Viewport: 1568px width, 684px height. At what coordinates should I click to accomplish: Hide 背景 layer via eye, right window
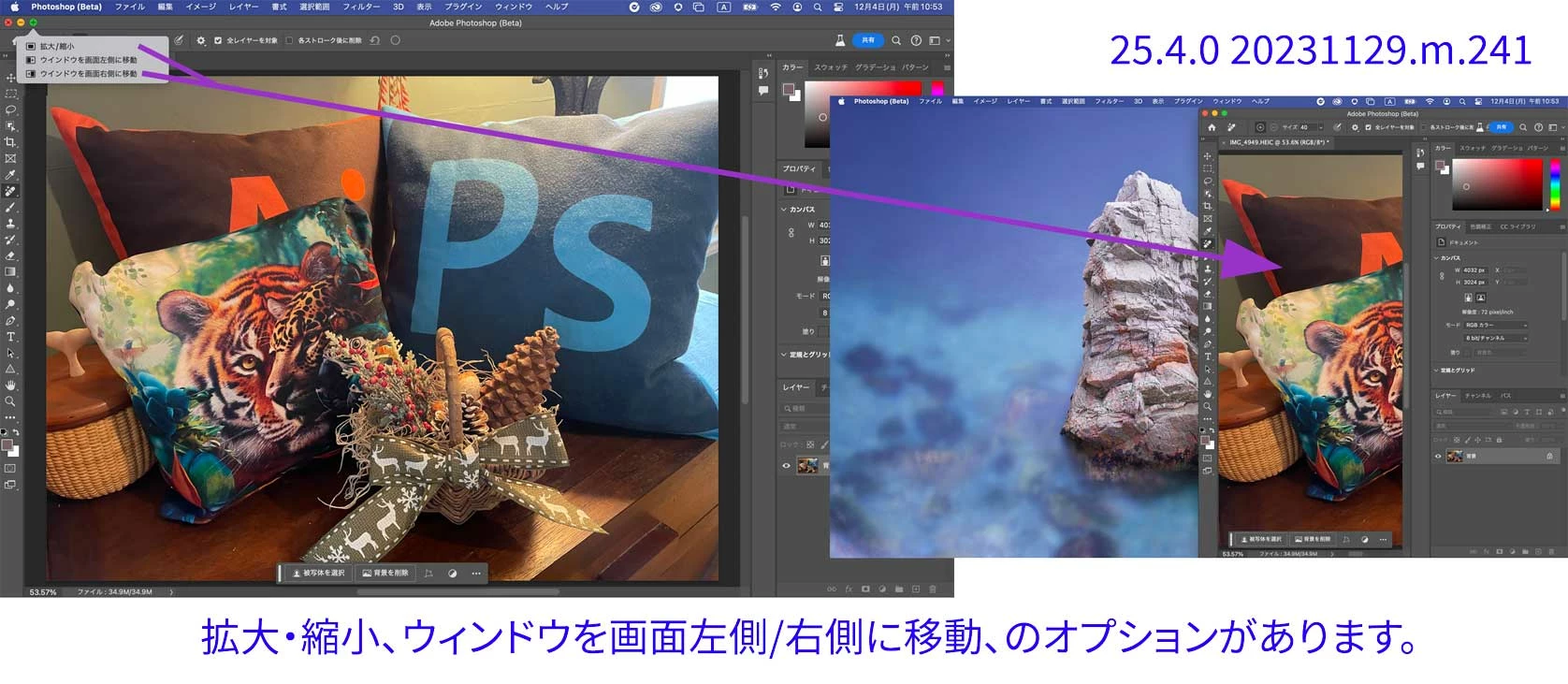click(x=1438, y=457)
